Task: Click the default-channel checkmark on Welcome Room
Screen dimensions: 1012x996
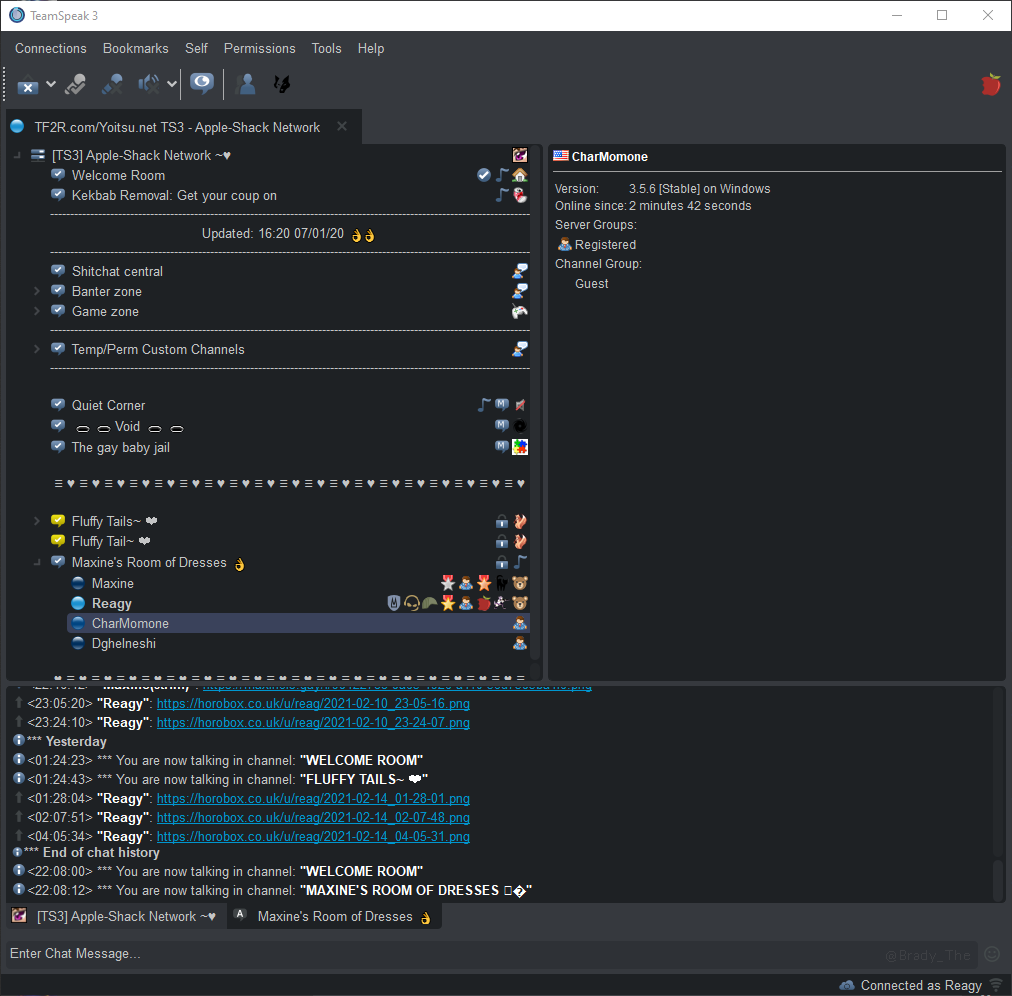Action: 483,175
